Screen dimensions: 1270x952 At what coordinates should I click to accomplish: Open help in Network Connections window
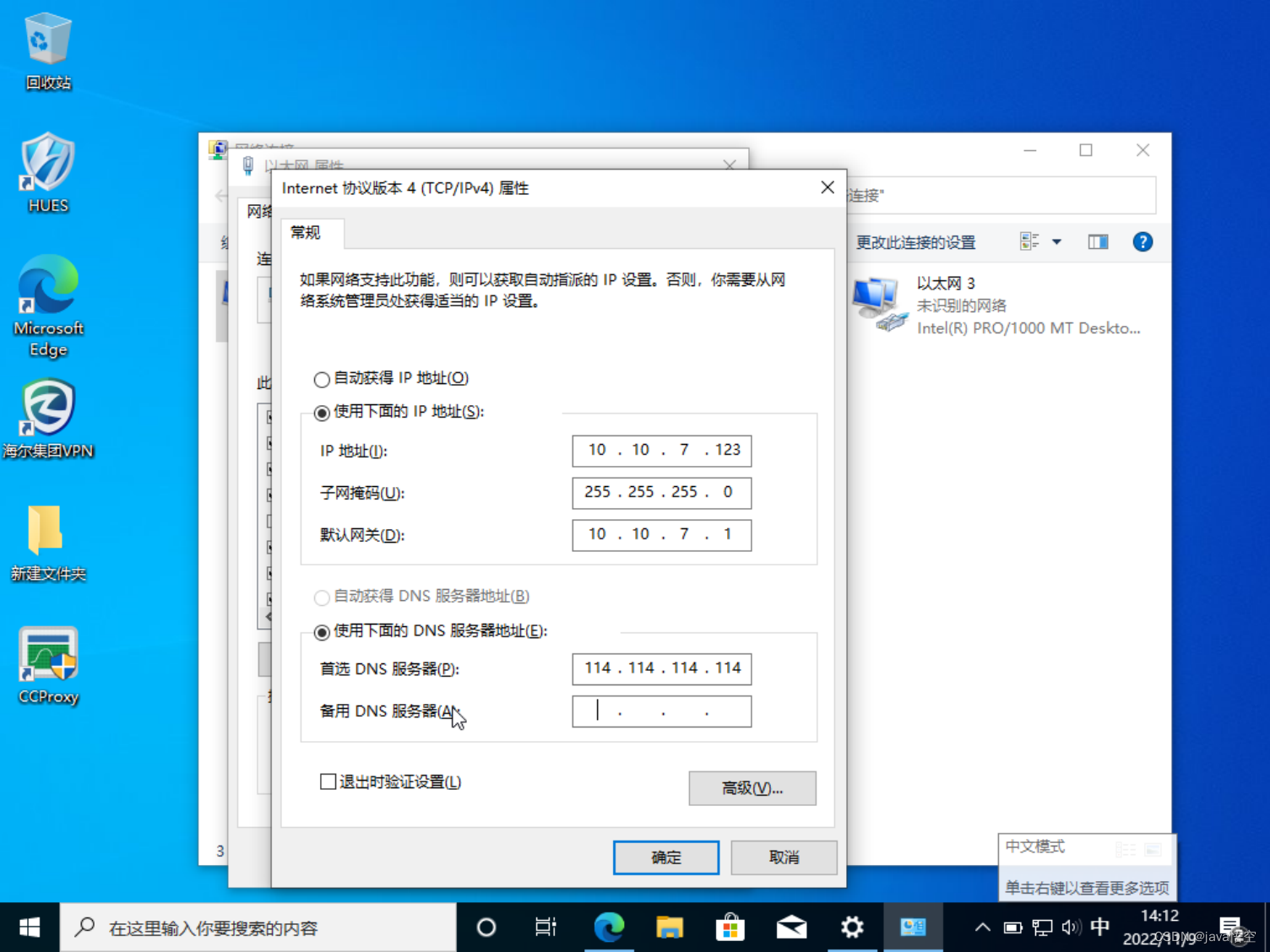1142,242
